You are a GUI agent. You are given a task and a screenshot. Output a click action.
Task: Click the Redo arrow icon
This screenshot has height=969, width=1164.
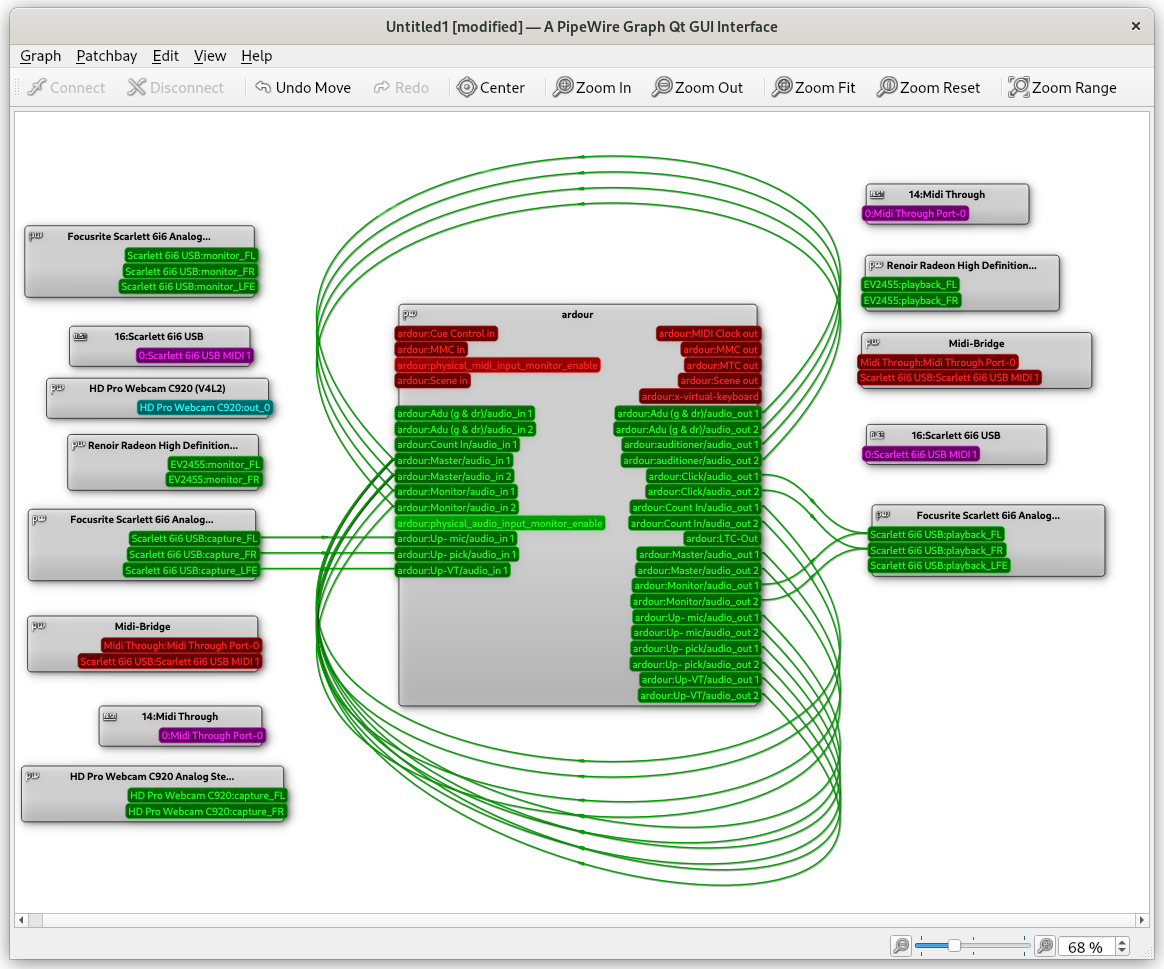[x=382, y=87]
